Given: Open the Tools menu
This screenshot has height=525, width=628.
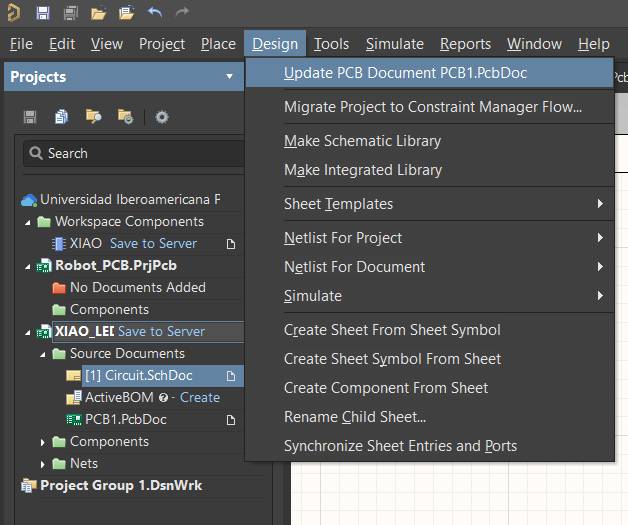Looking at the screenshot, I should coord(331,44).
